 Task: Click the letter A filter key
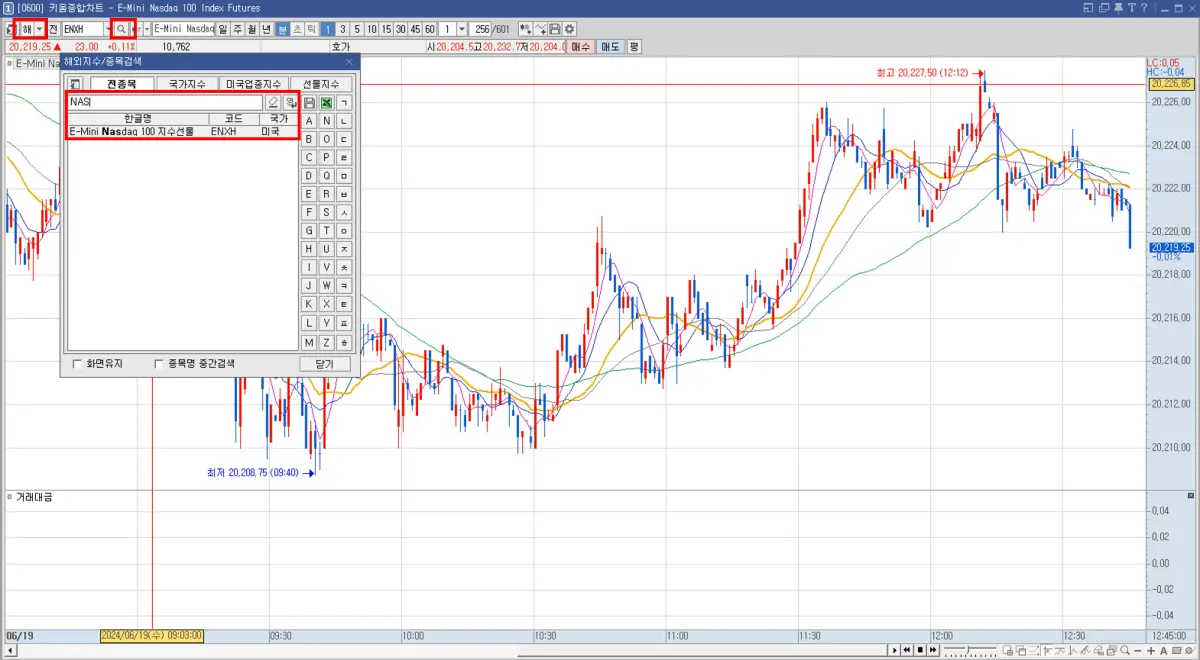click(x=309, y=121)
